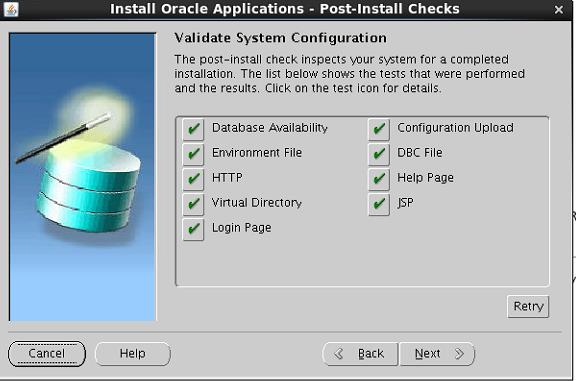Viewport: 576px width, 381px height.
Task: Select the HTTP label
Action: tap(227, 178)
